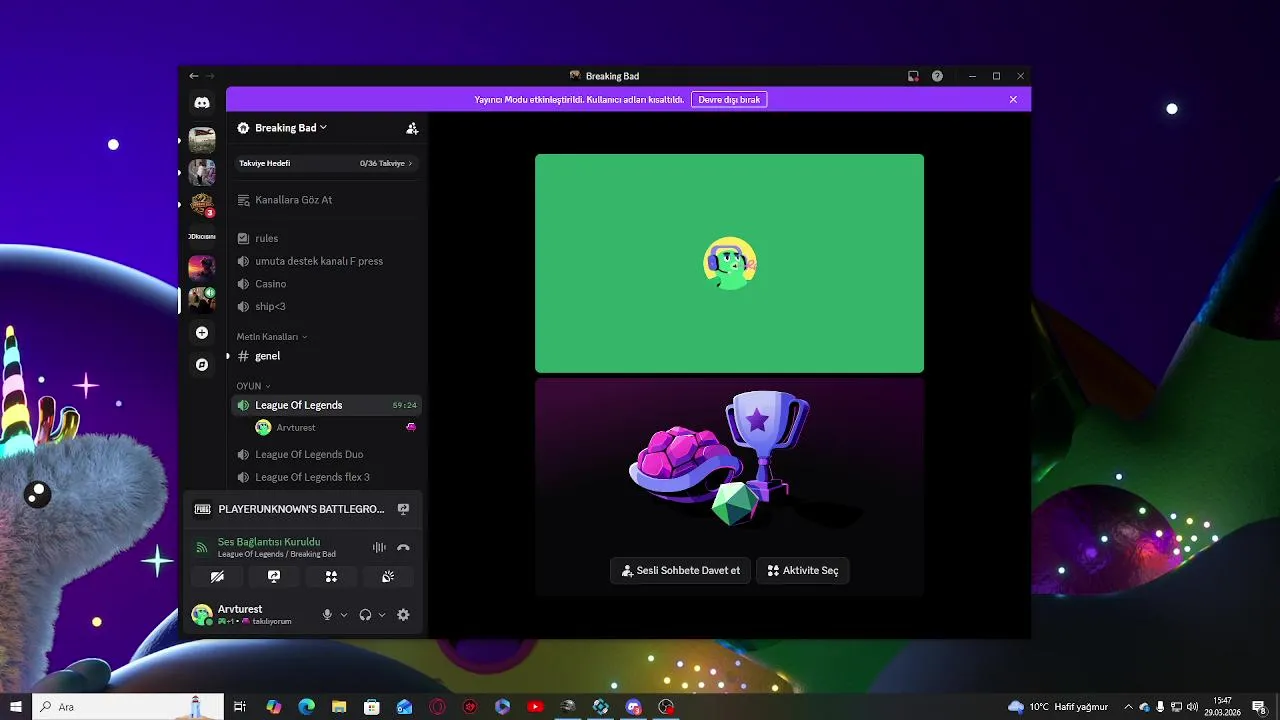Open the 3Dkocaeme server icon
This screenshot has height=720, width=1280.
click(202, 236)
